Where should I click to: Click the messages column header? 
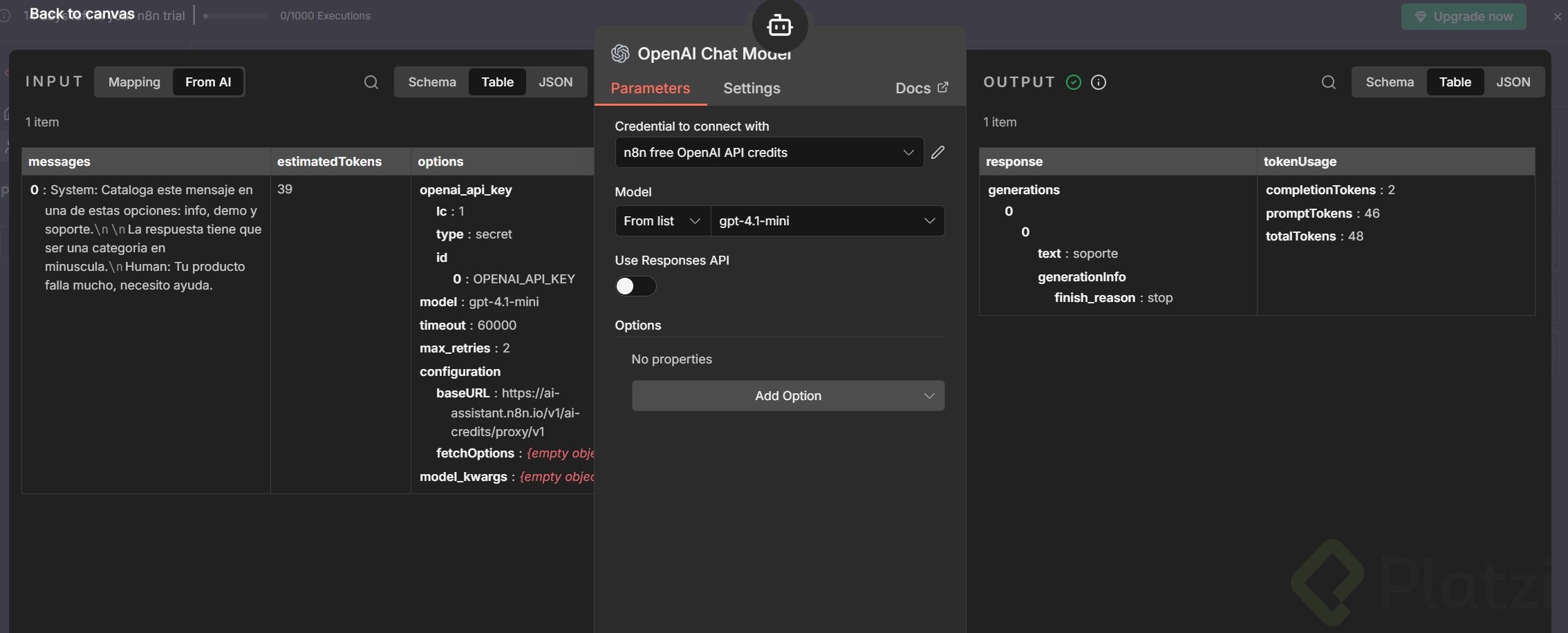(x=146, y=162)
